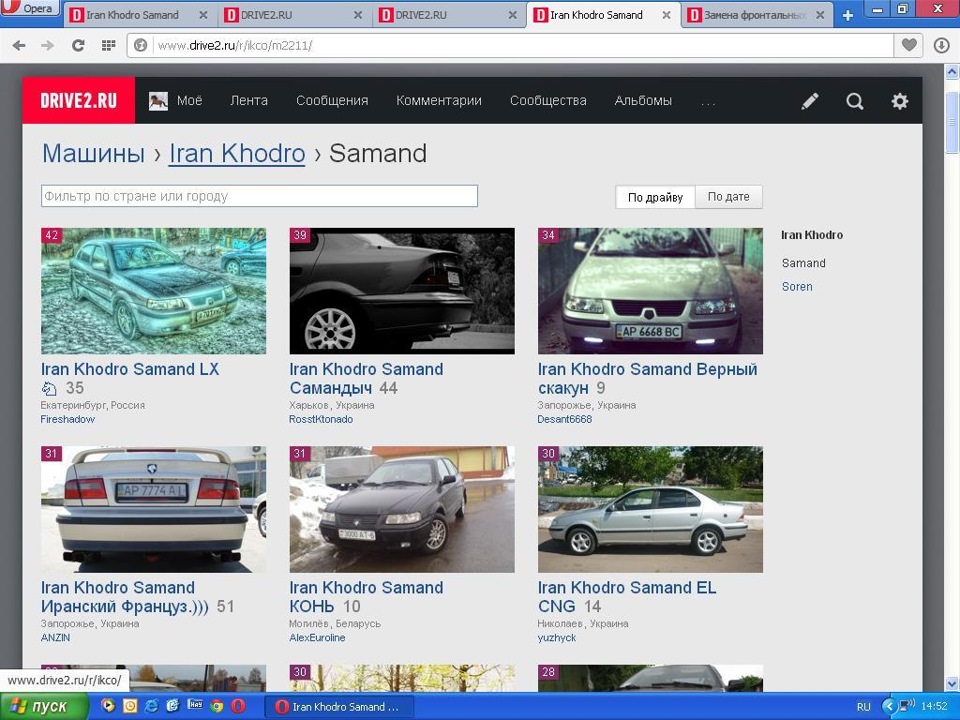Image resolution: width=960 pixels, height=720 pixels.
Task: Navigate to Сообщества
Action: coord(548,100)
